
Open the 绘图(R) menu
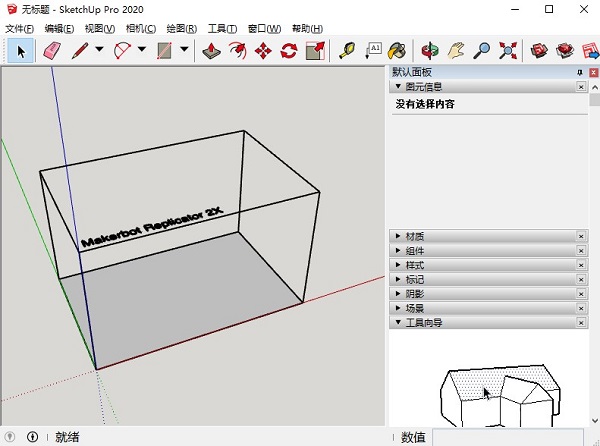point(182,29)
